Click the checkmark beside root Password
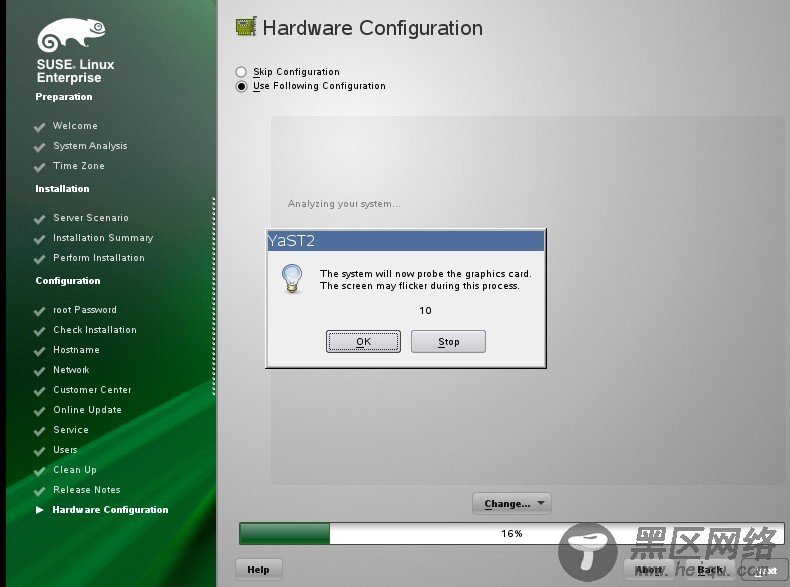The height and width of the screenshot is (587, 790). point(39,311)
